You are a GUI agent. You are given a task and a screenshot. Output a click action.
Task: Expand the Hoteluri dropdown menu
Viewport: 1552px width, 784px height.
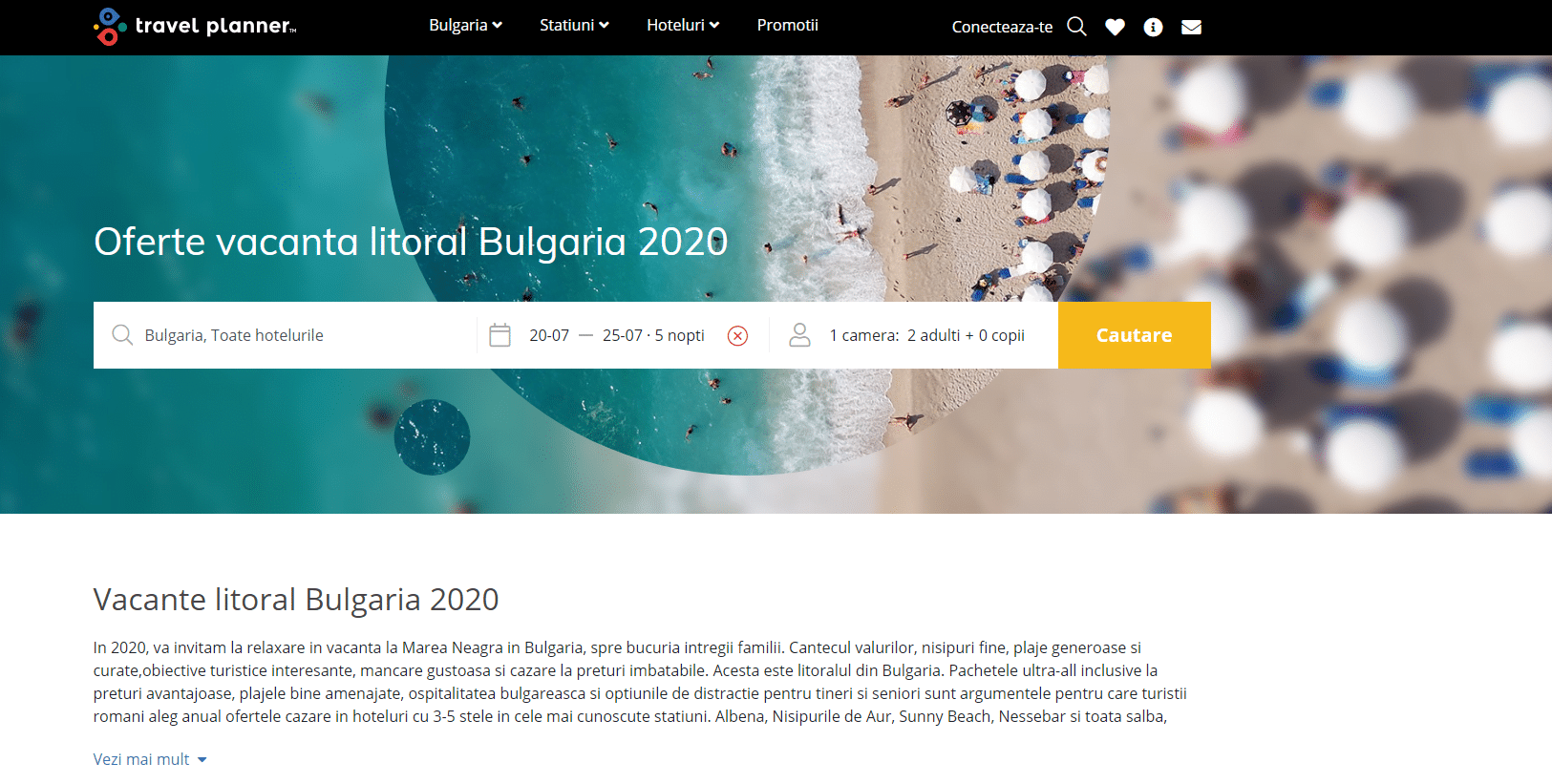pyautogui.click(x=683, y=25)
